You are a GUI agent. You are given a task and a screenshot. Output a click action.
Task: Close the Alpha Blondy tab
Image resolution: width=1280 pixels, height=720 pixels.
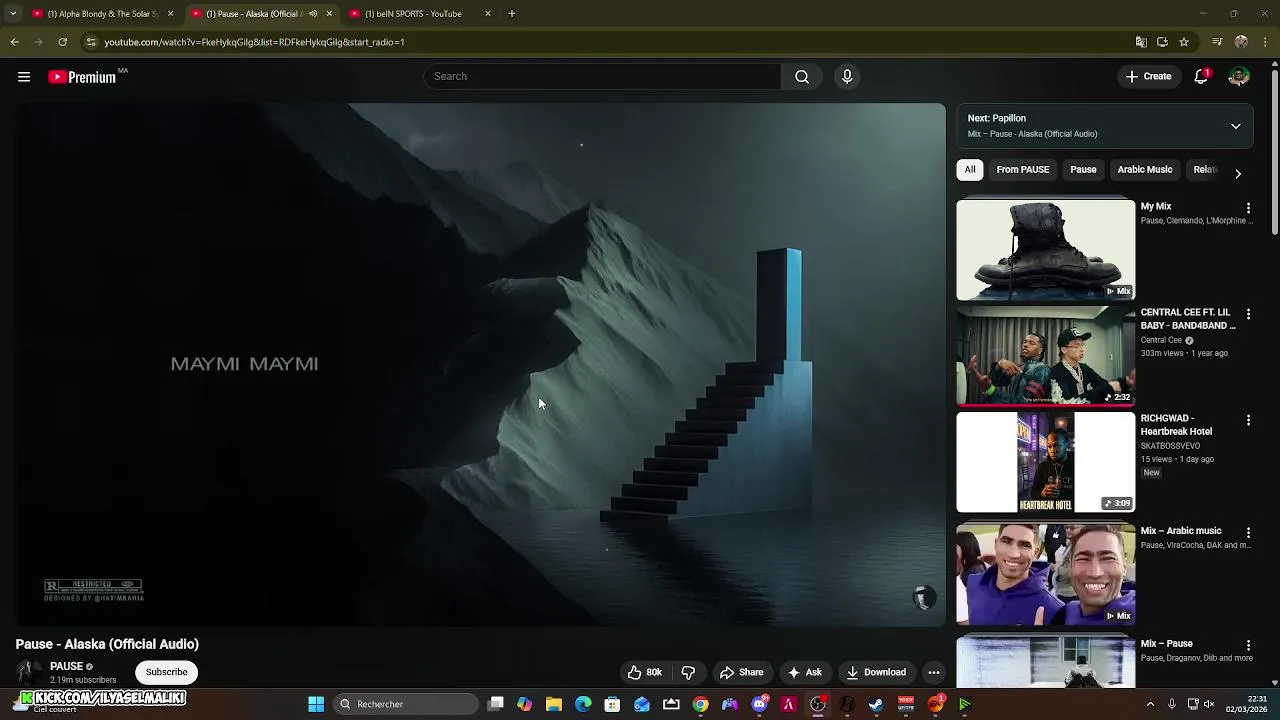point(170,14)
